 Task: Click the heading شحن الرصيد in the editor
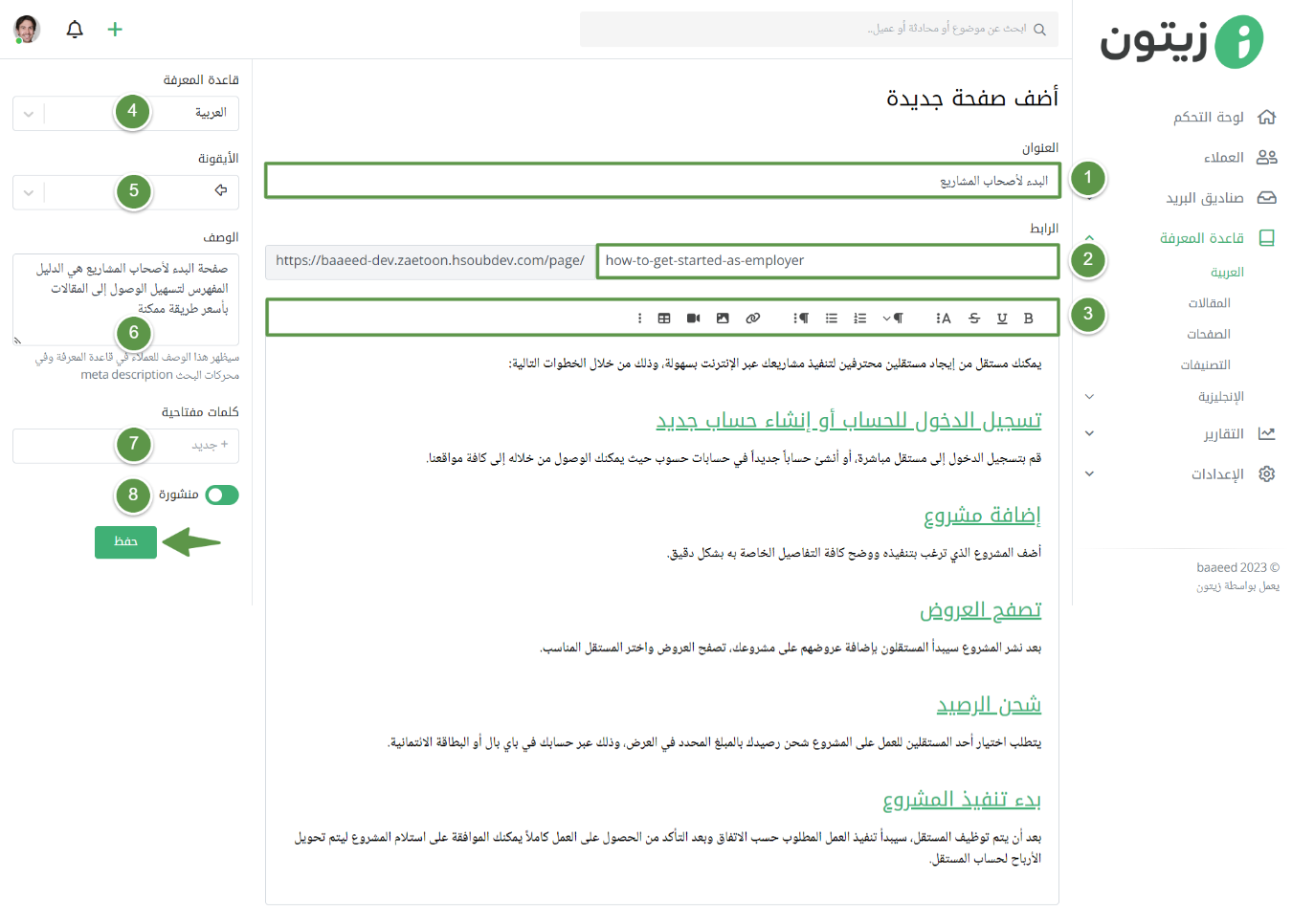(x=989, y=705)
